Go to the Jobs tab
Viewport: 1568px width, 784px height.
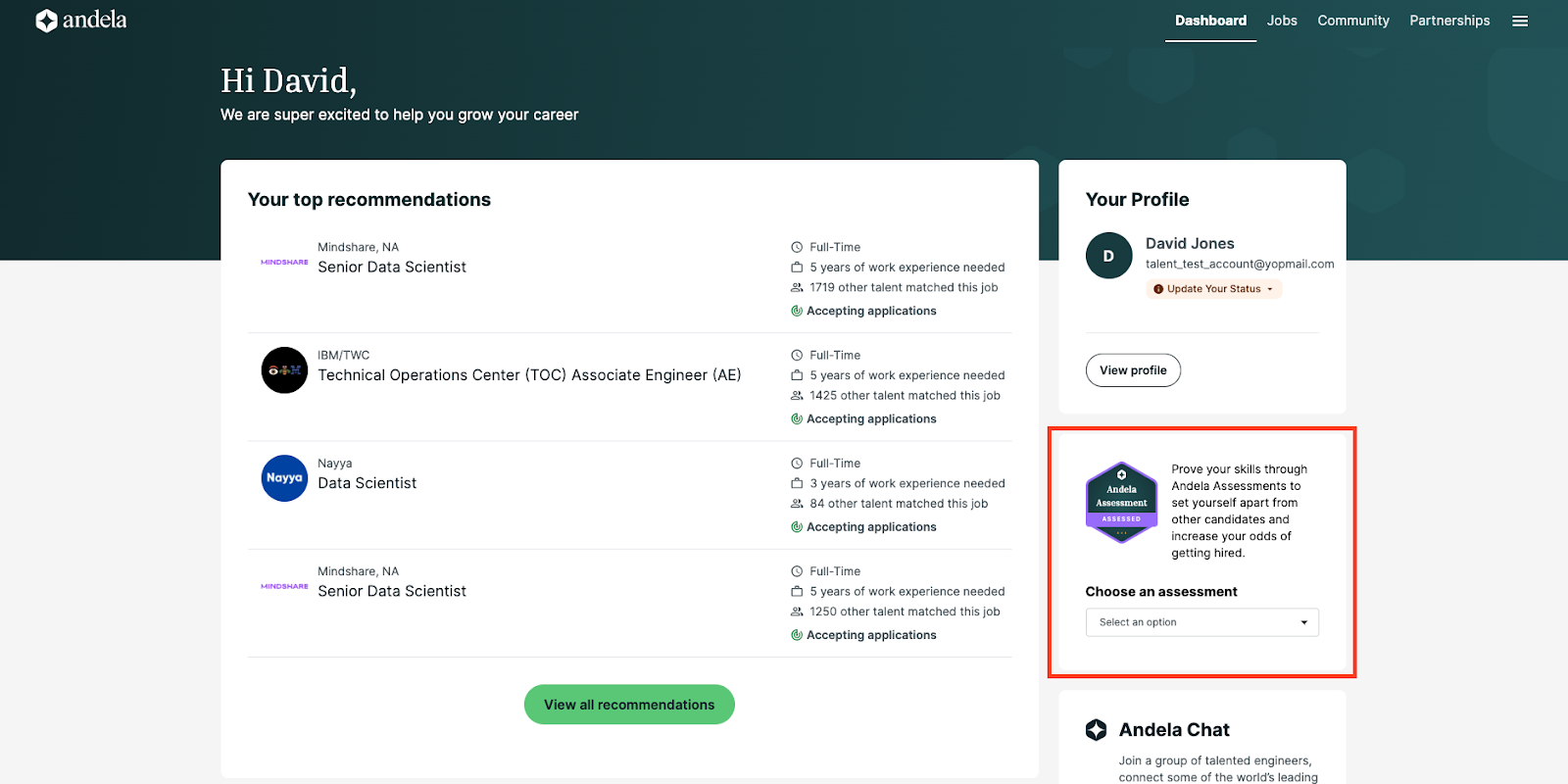pyautogui.click(x=1281, y=21)
